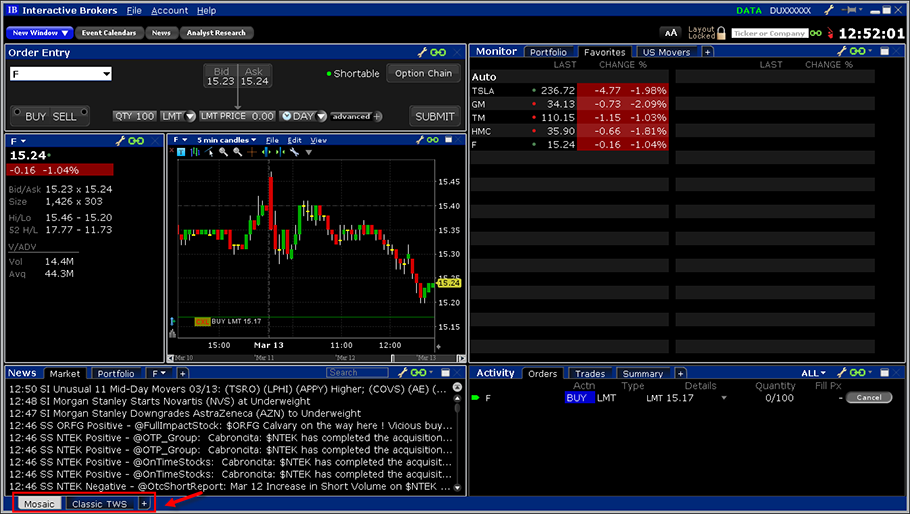The width and height of the screenshot is (910, 514).
Task: Switch to US Movers tab
Action: click(x=666, y=52)
